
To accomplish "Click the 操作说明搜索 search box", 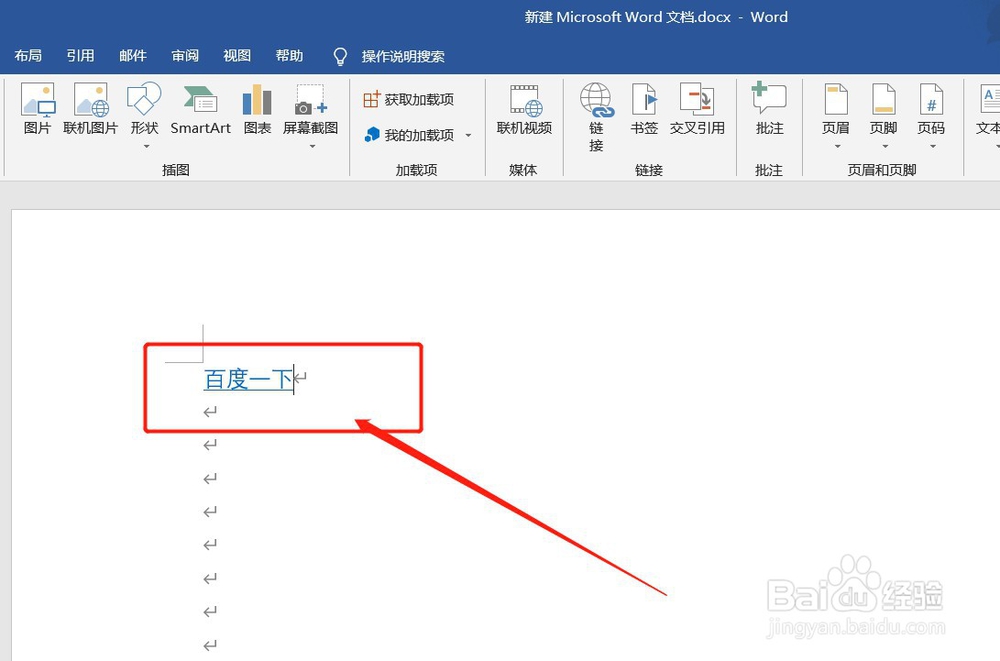I will click(x=403, y=57).
